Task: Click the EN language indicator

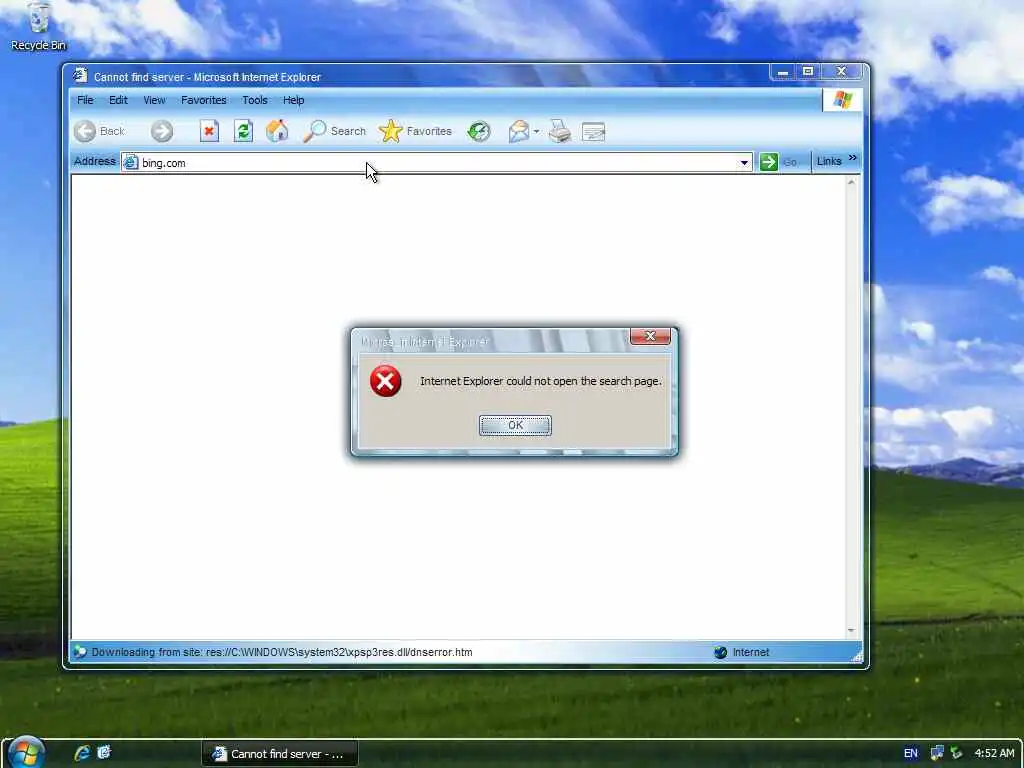Action: pos(910,753)
